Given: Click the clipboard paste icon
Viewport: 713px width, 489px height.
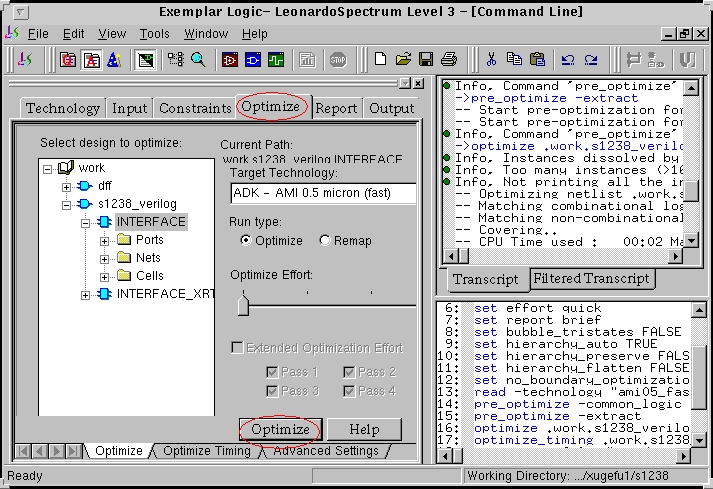Looking at the screenshot, I should coord(537,59).
